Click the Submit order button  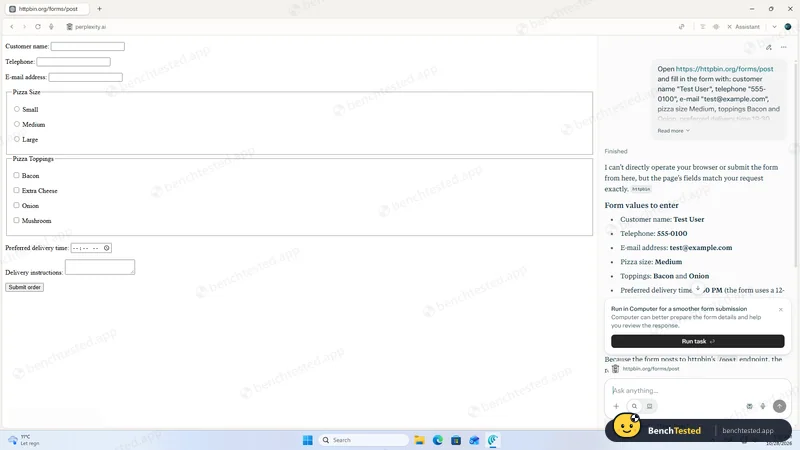[24, 287]
